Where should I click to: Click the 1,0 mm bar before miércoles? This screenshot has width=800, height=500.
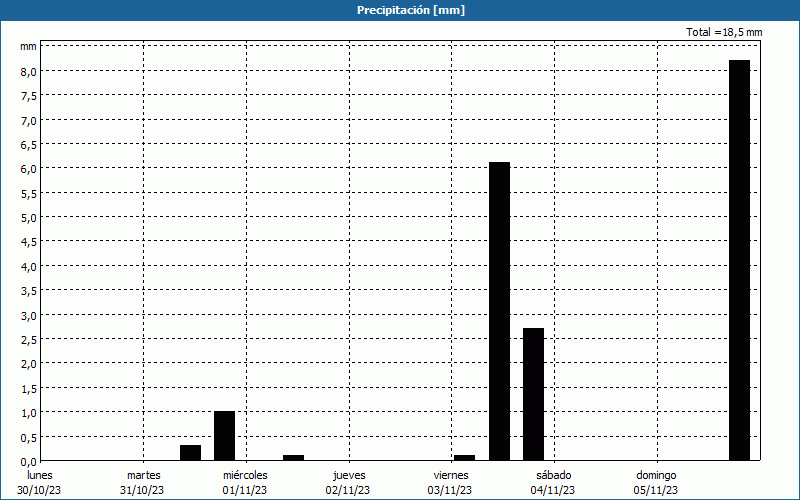pyautogui.click(x=224, y=436)
